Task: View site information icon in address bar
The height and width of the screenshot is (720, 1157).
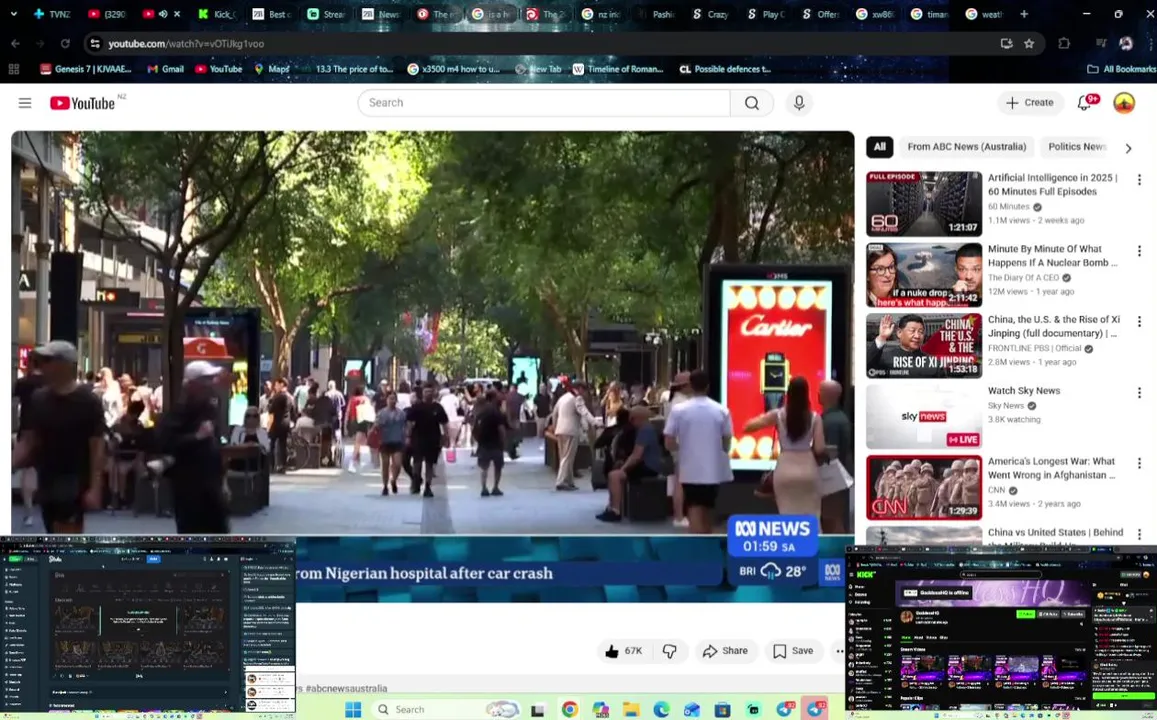Action: coord(94,44)
